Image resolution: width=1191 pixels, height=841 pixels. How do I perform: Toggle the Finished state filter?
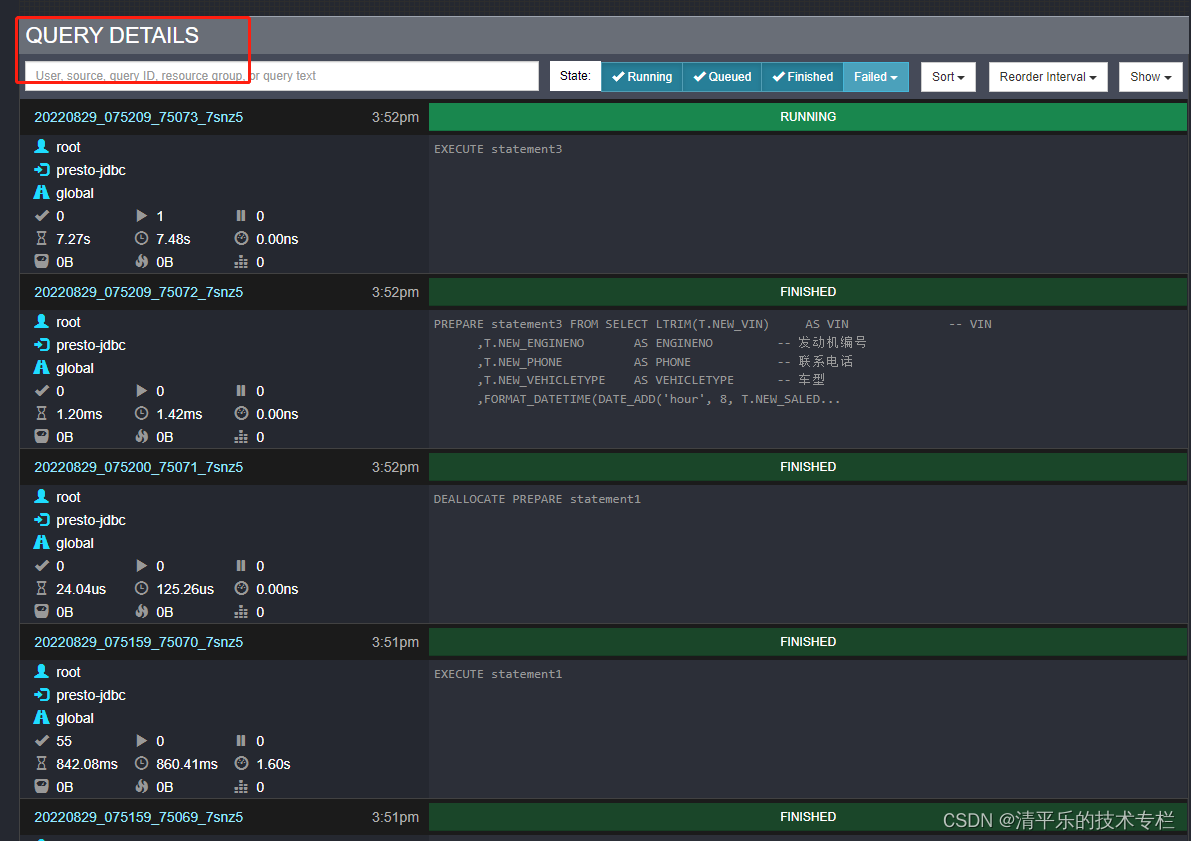(x=802, y=77)
